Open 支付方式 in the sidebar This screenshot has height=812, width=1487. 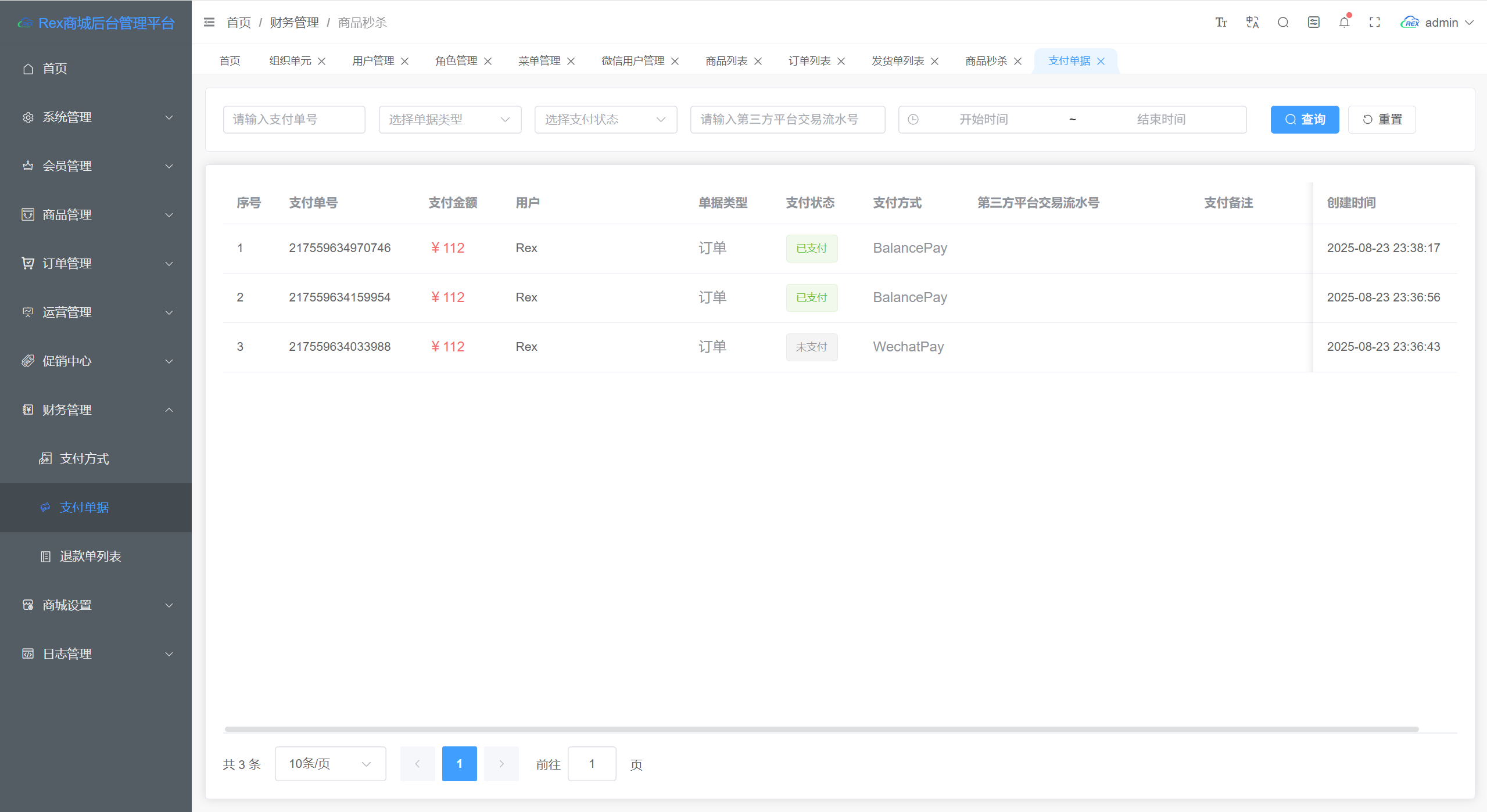(x=96, y=459)
